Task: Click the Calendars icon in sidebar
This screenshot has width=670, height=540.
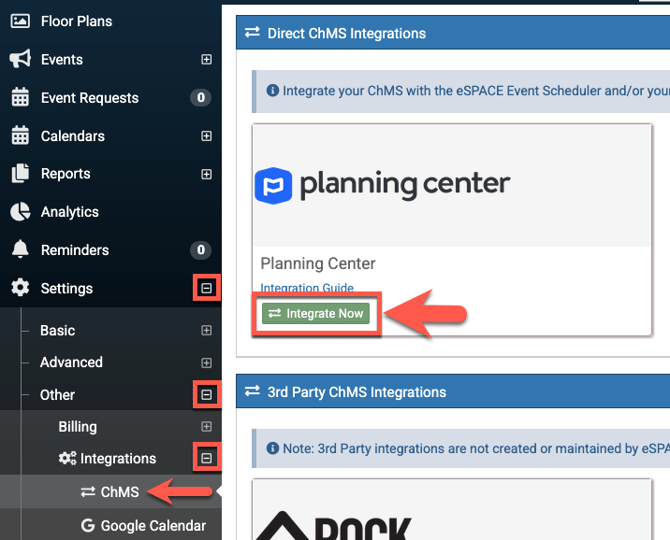Action: [20, 136]
